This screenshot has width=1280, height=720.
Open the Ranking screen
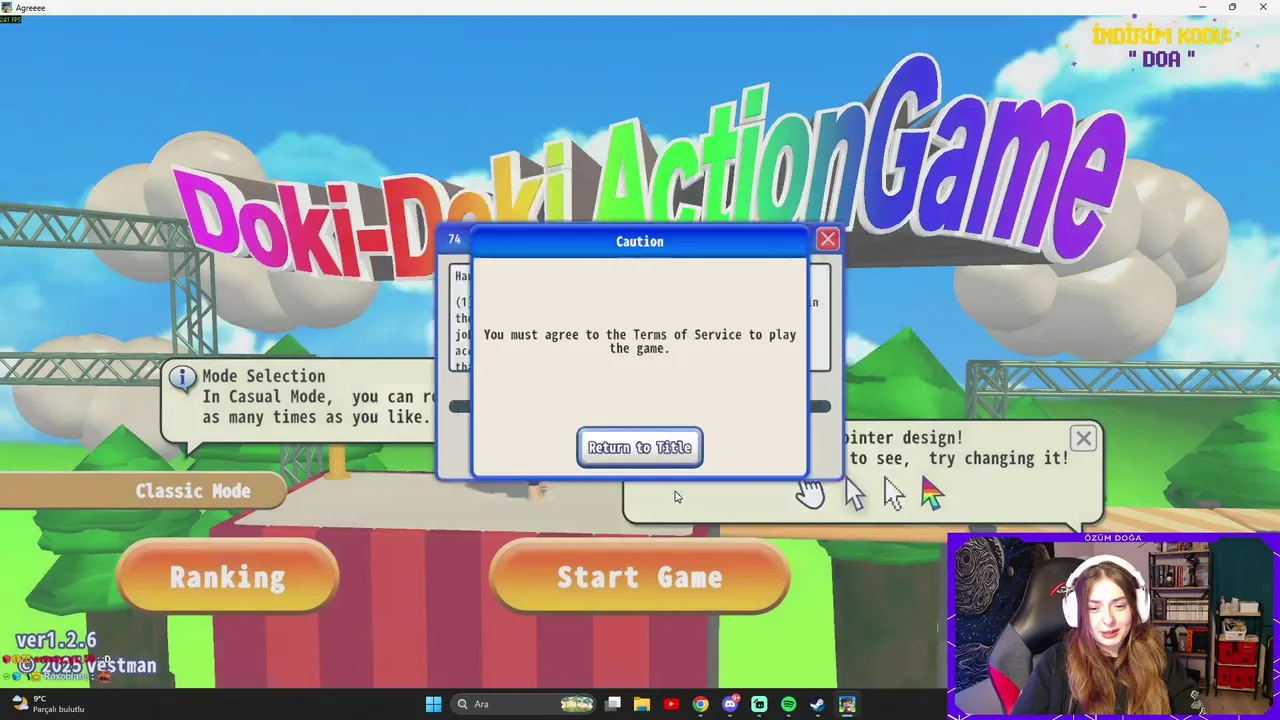pos(228,577)
